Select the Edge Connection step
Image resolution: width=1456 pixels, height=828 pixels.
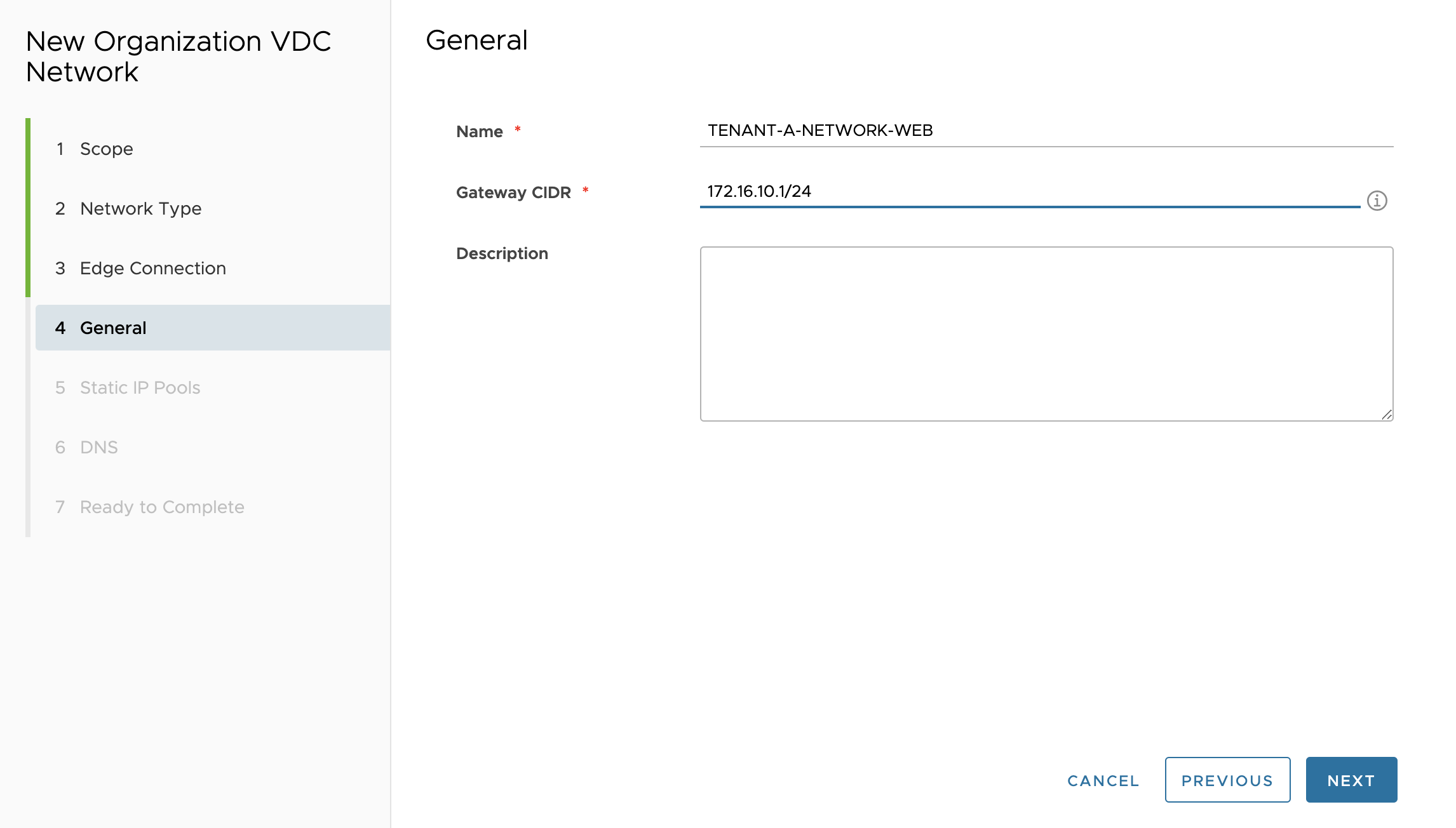pyautogui.click(x=152, y=268)
